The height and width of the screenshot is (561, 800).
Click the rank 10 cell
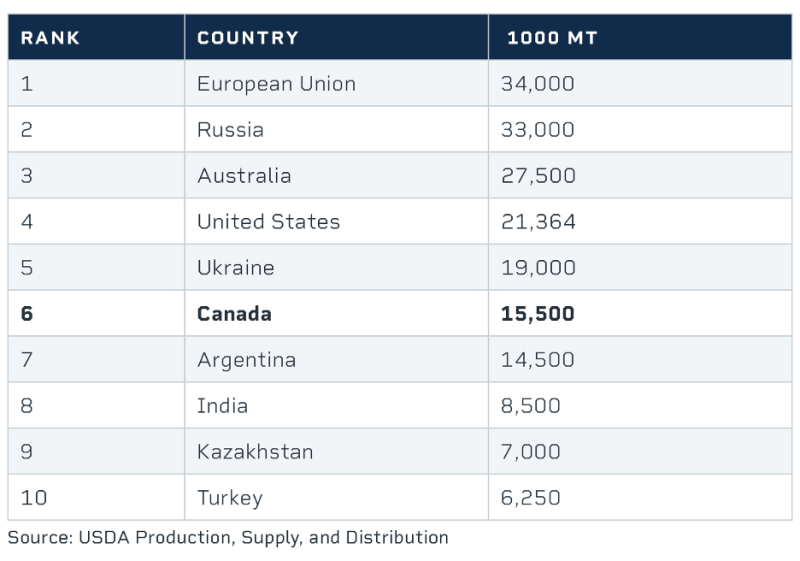point(32,498)
